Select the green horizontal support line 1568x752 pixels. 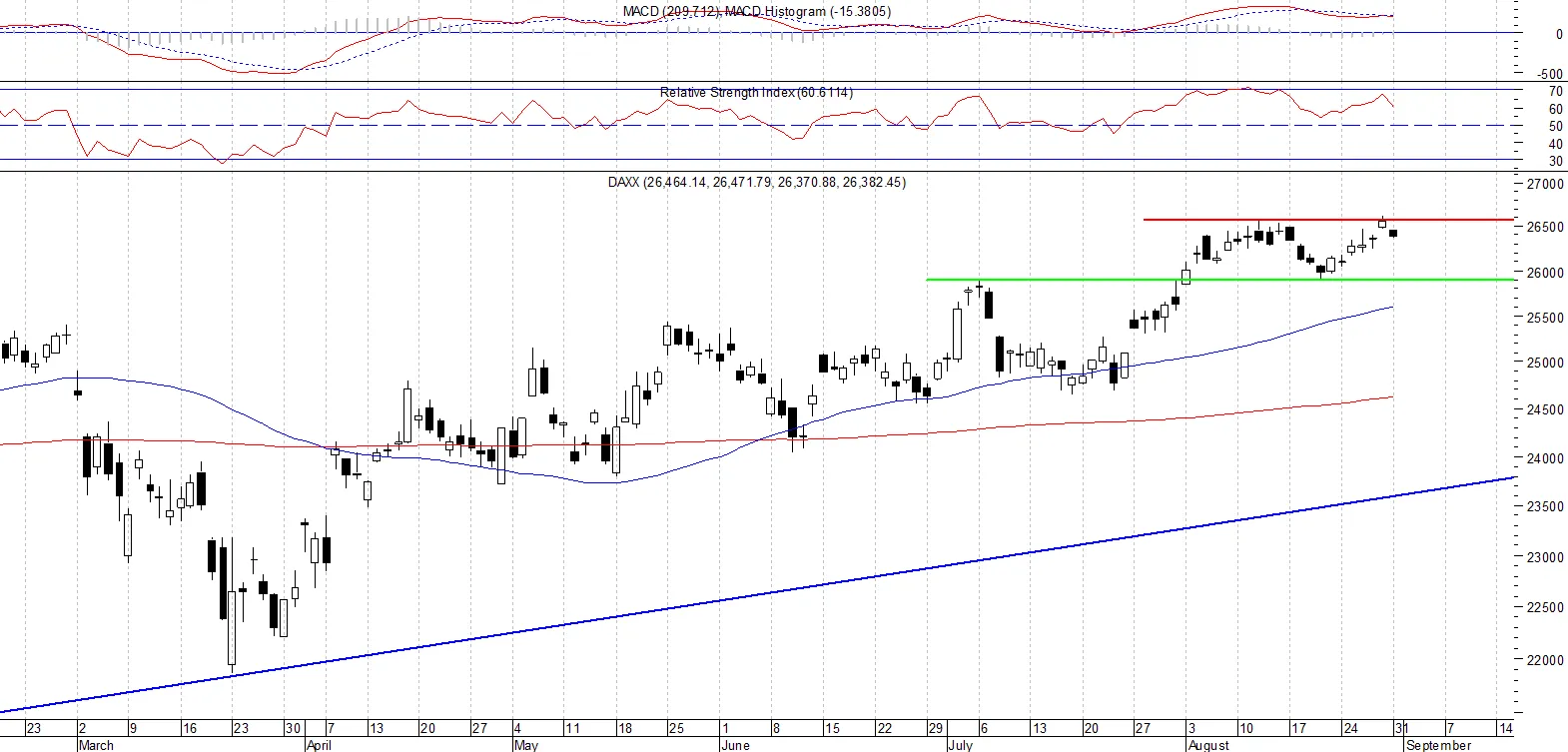pos(1220,280)
